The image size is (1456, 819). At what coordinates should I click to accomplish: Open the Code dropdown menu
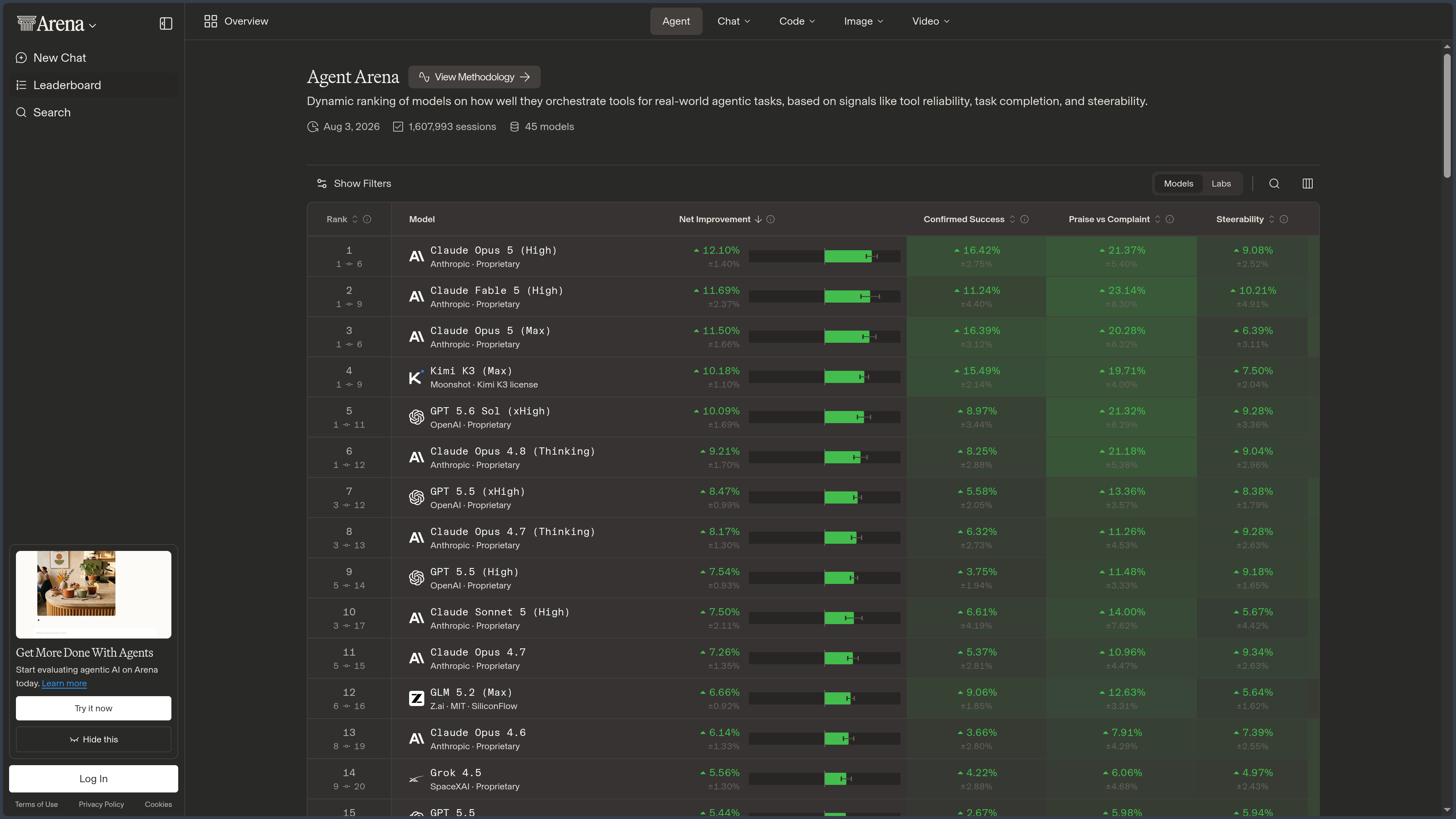point(797,21)
